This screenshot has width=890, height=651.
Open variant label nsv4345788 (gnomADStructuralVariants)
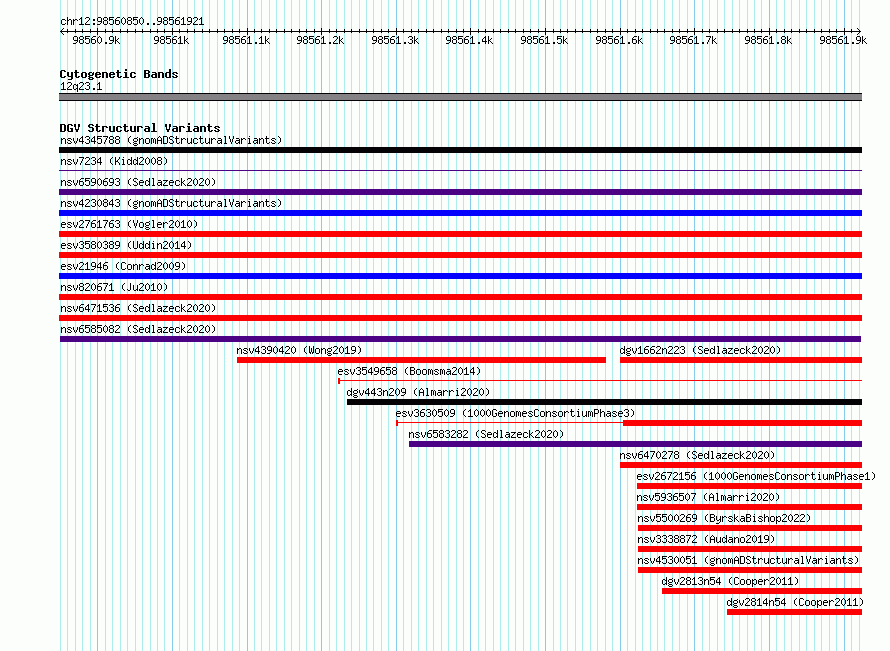point(171,140)
